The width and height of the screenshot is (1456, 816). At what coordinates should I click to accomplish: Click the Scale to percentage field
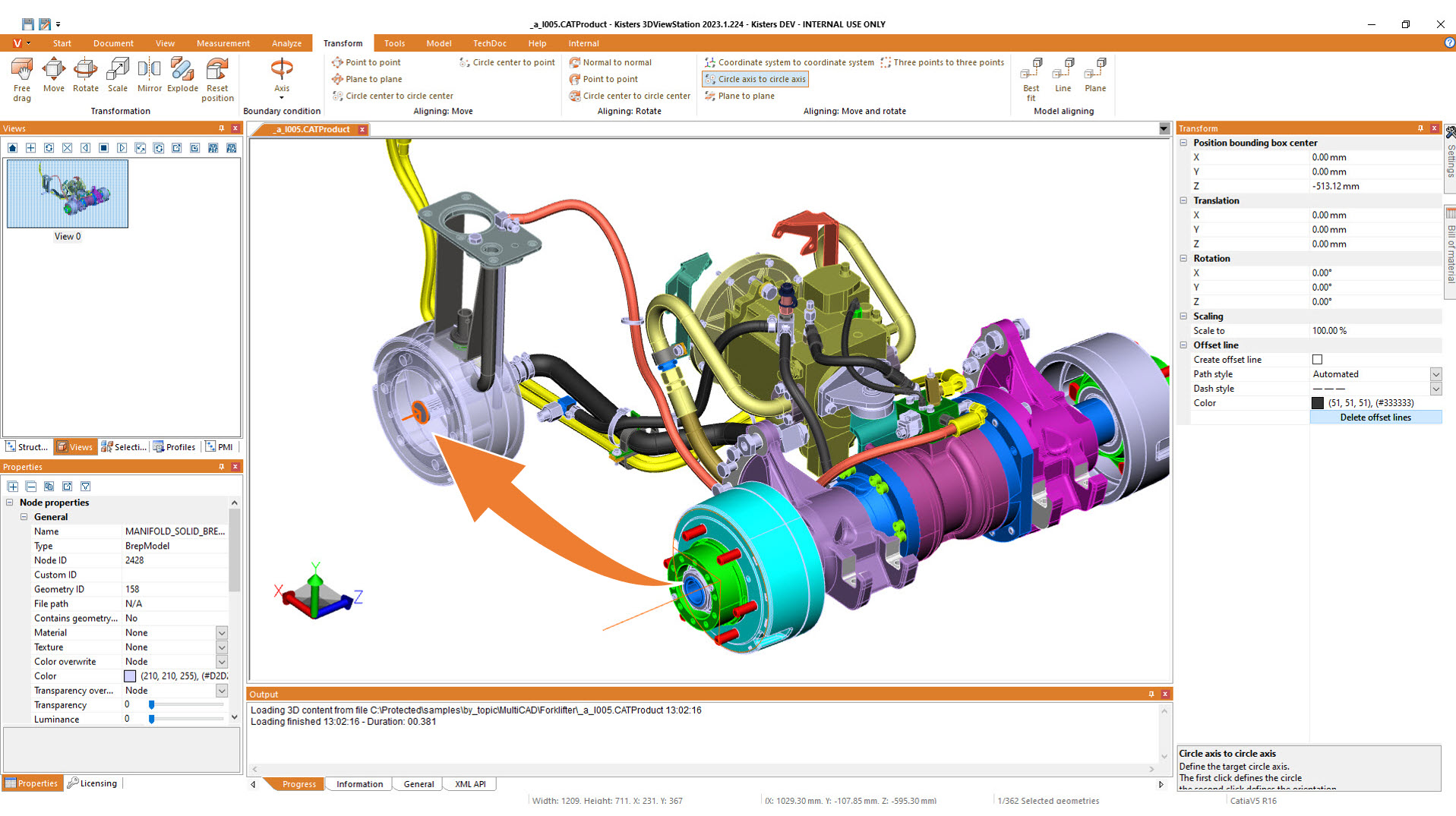click(1375, 331)
